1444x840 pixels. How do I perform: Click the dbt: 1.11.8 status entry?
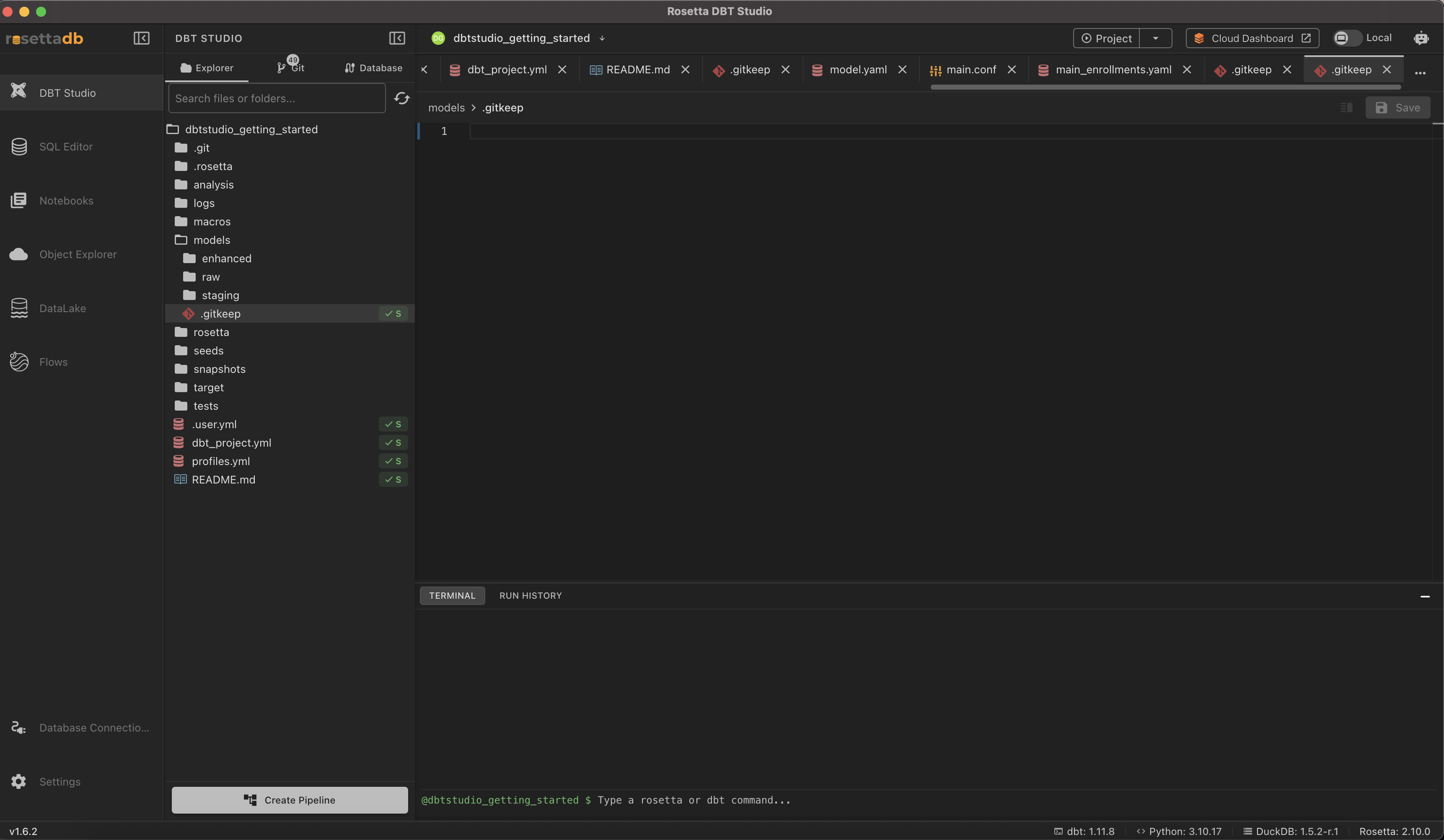(1084, 831)
